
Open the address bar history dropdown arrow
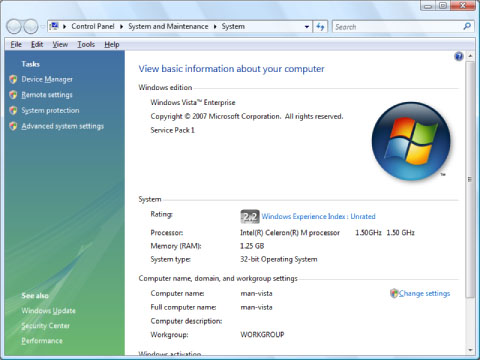307,27
